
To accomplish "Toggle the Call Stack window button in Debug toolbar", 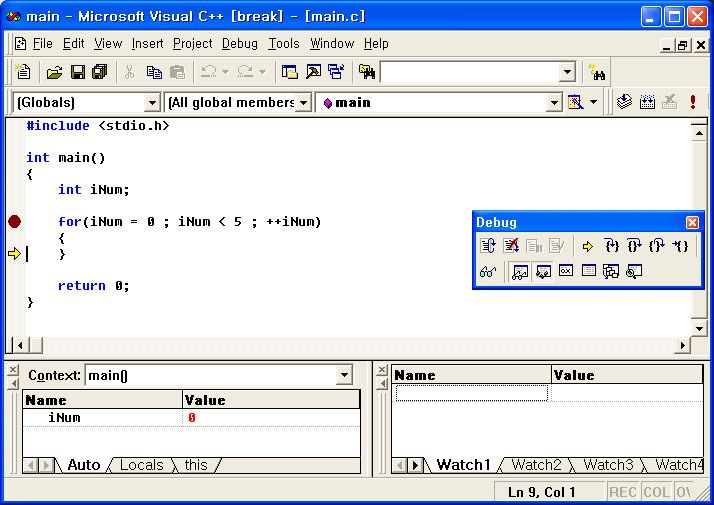I will point(611,271).
